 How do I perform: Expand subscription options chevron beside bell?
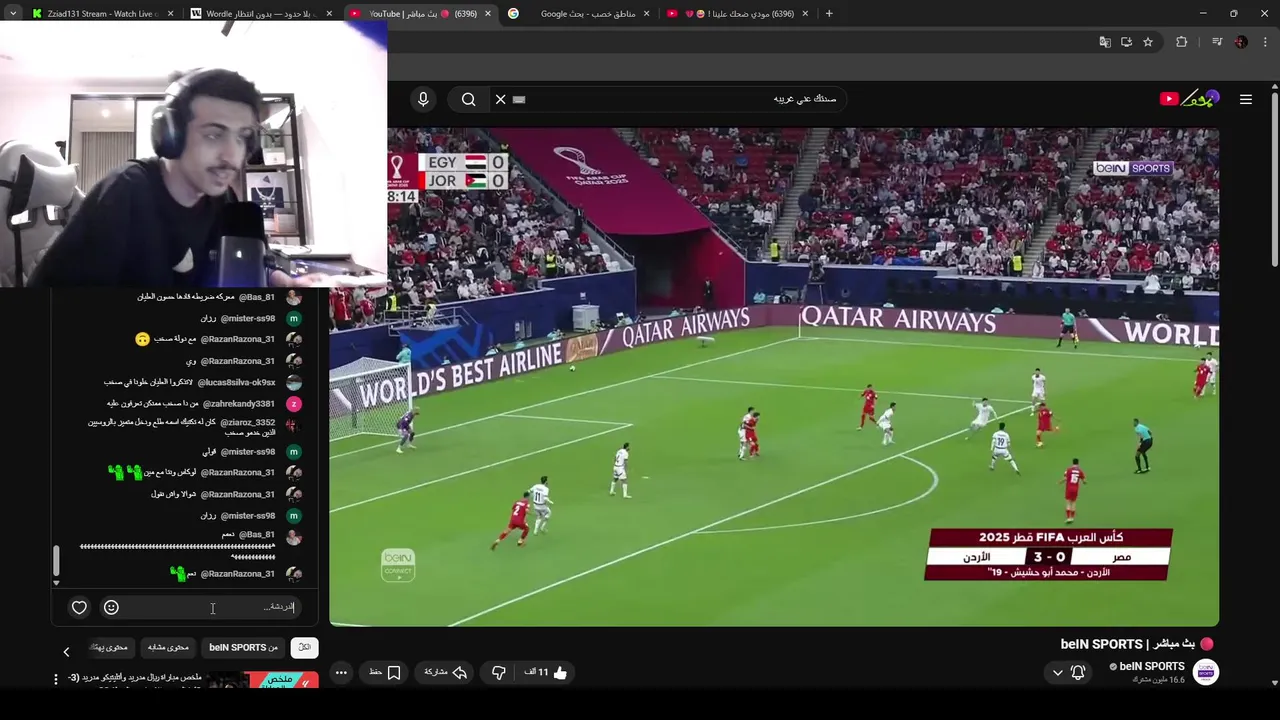(x=1057, y=673)
